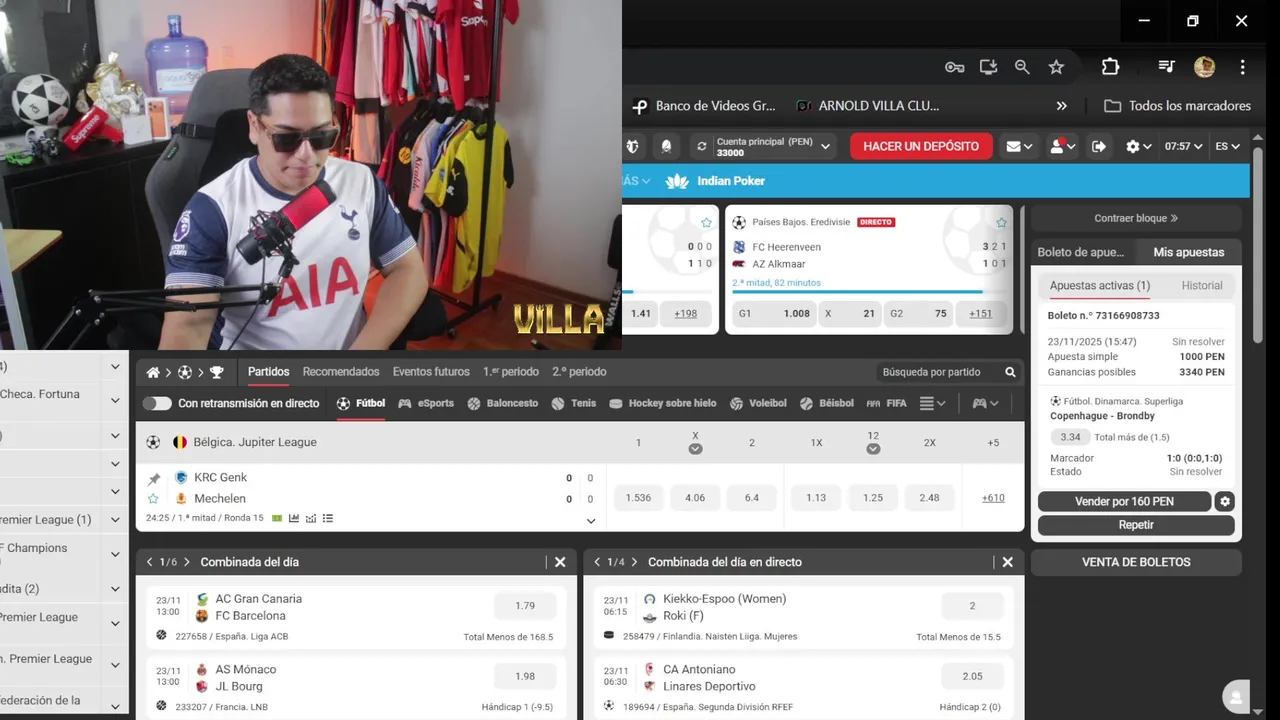Filter by Voleibol sport

click(758, 404)
